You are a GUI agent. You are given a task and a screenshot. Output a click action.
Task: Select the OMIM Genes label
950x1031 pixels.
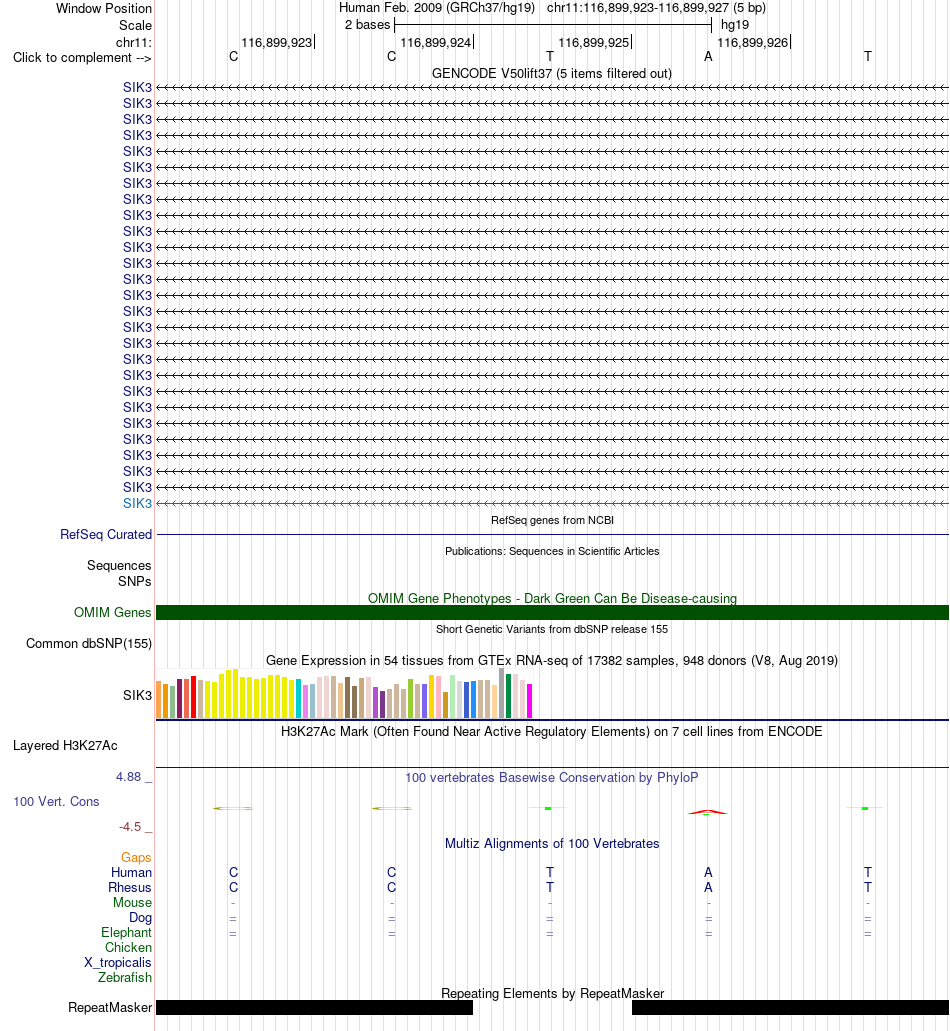(x=112, y=613)
